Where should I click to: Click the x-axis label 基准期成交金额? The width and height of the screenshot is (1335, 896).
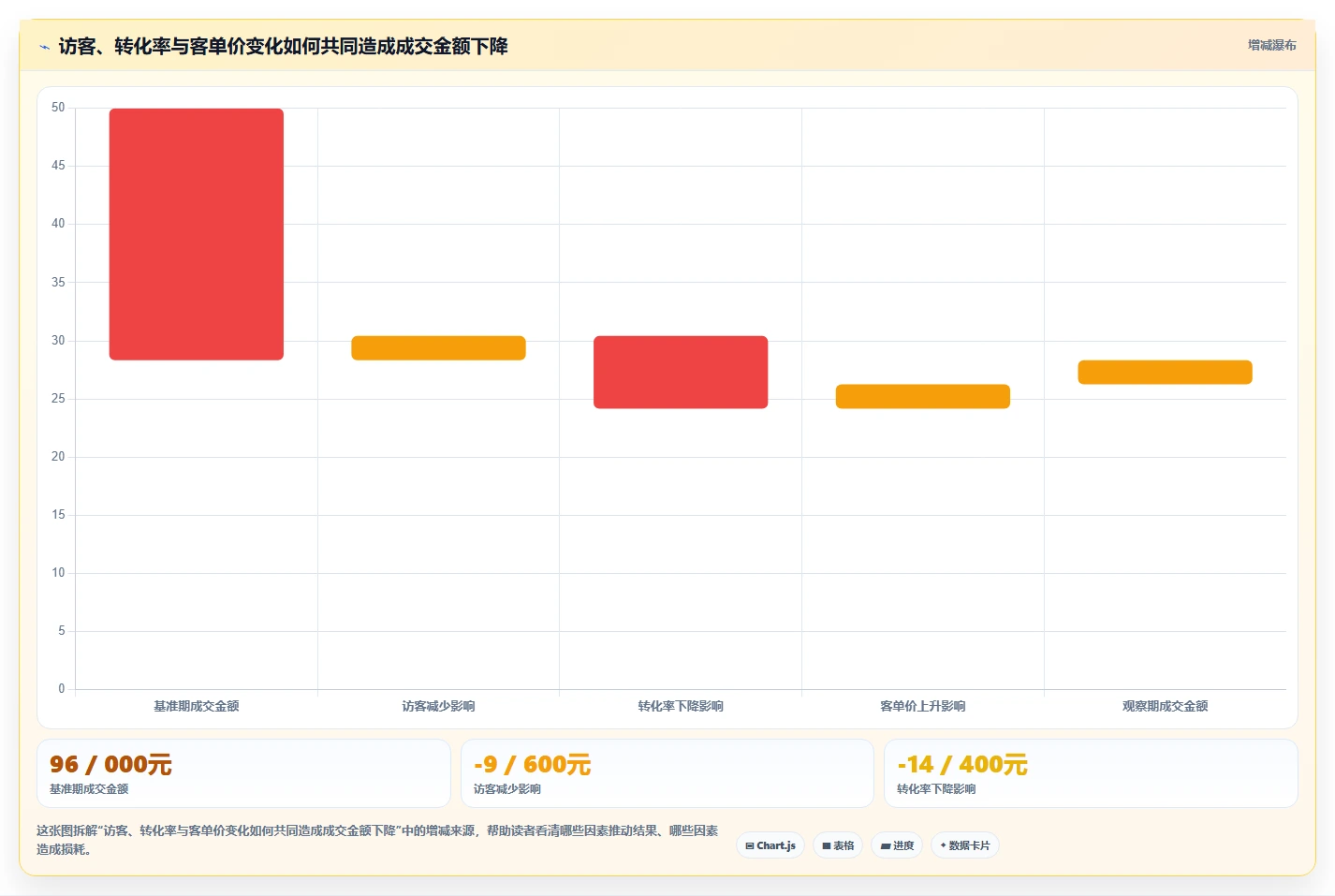[x=197, y=706]
